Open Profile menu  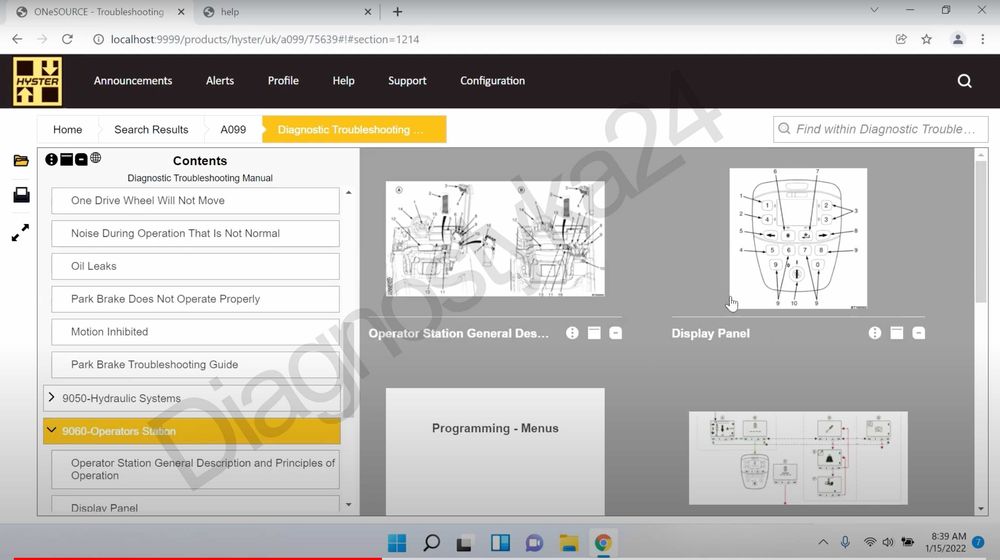click(x=283, y=81)
